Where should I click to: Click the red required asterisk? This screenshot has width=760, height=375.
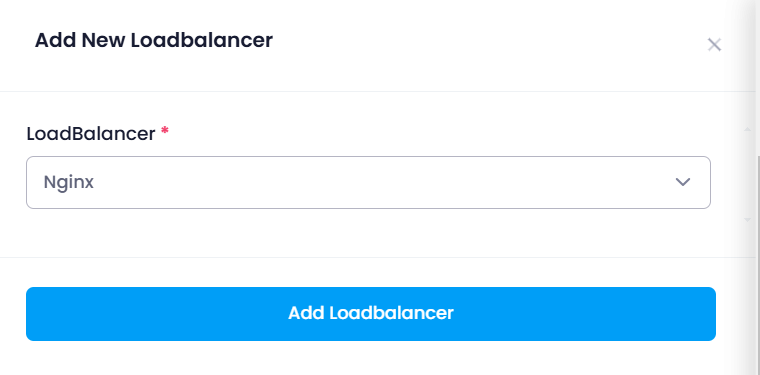click(x=165, y=130)
